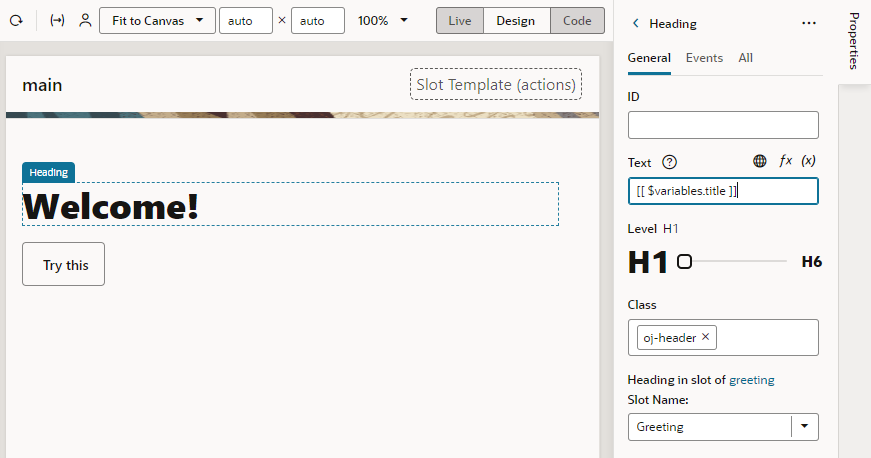
Task: Select the General tab
Action: [649, 58]
